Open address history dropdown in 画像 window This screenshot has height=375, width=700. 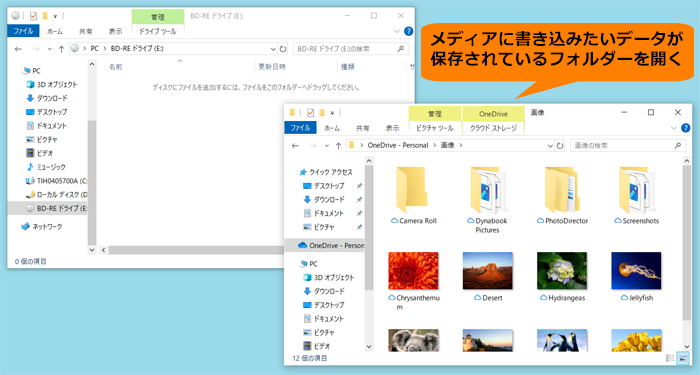[x=550, y=146]
